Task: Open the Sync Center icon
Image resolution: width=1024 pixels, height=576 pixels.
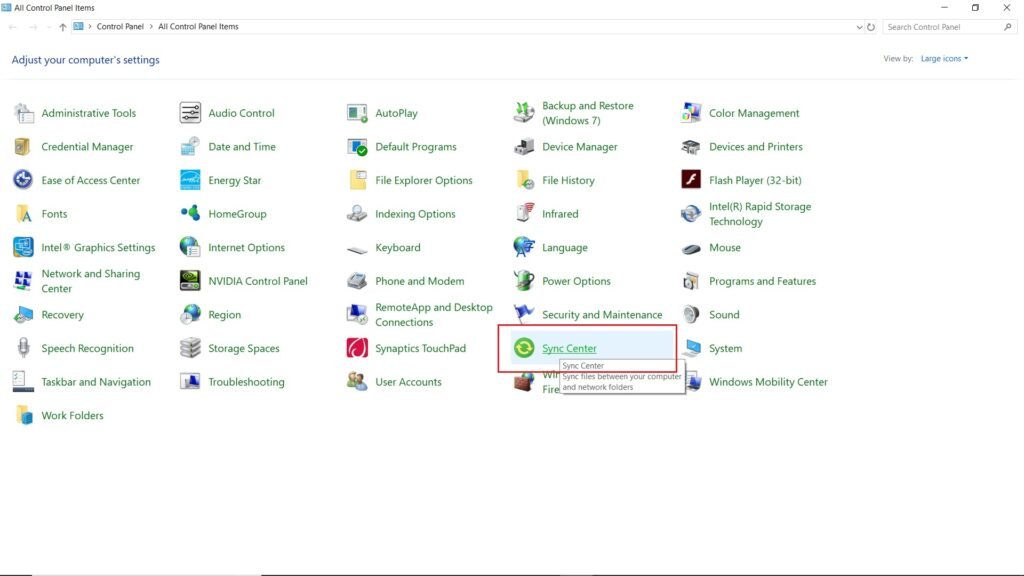Action: [524, 348]
